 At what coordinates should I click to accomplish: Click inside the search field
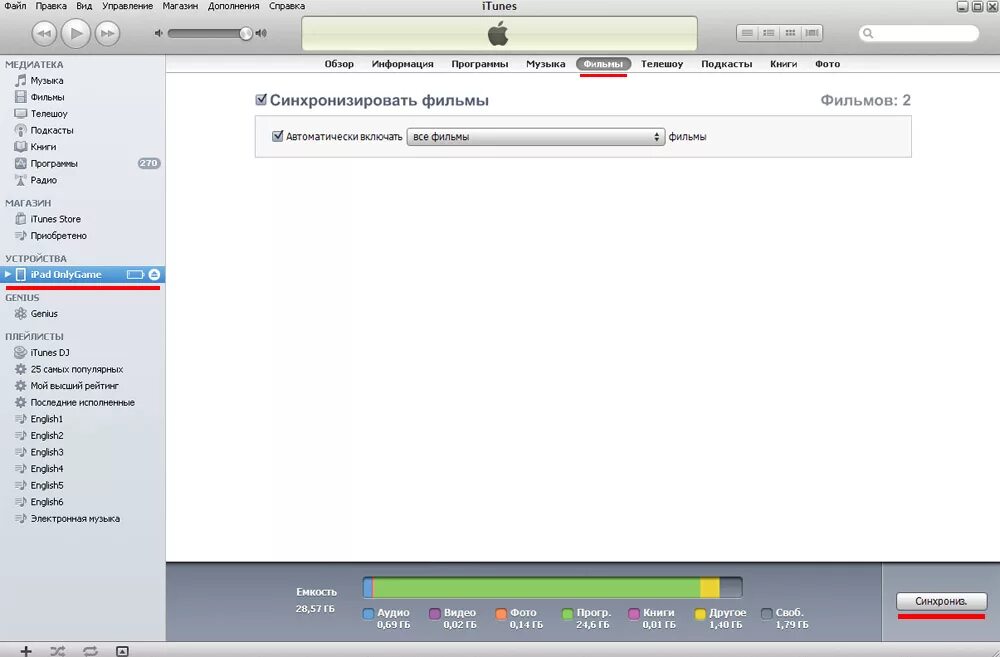tap(918, 33)
